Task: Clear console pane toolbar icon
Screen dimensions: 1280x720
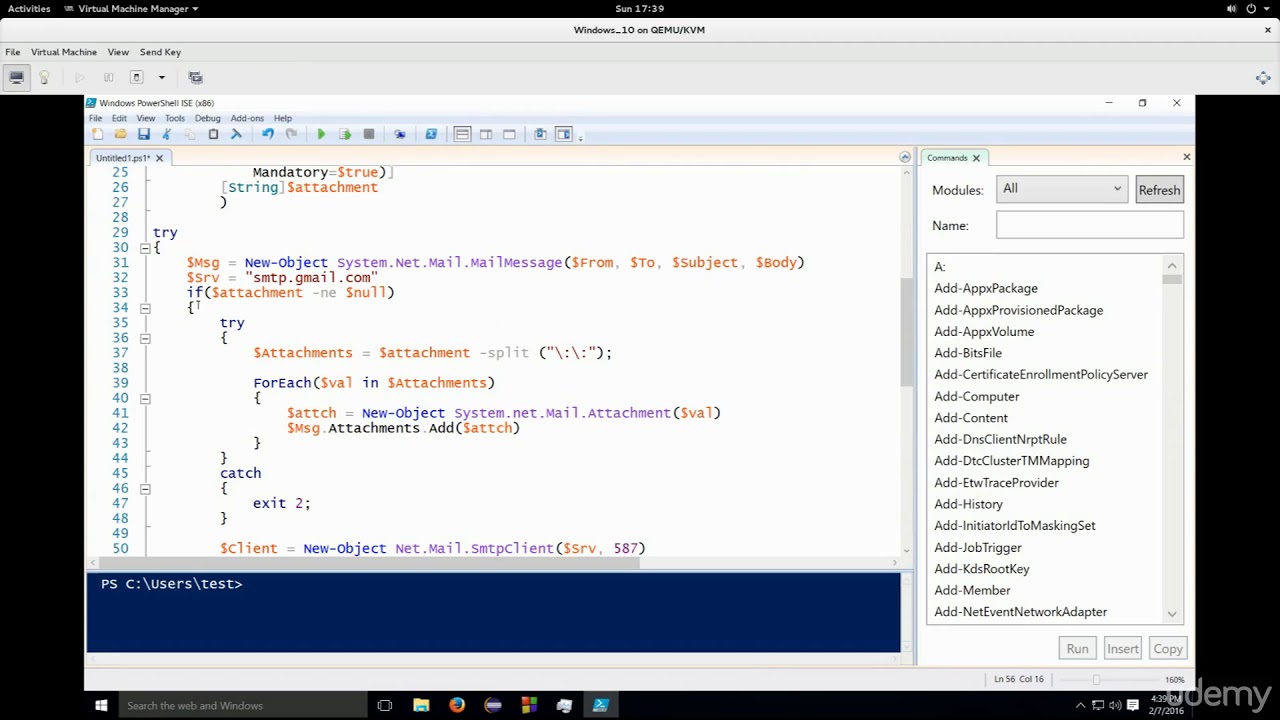Action: (x=237, y=134)
